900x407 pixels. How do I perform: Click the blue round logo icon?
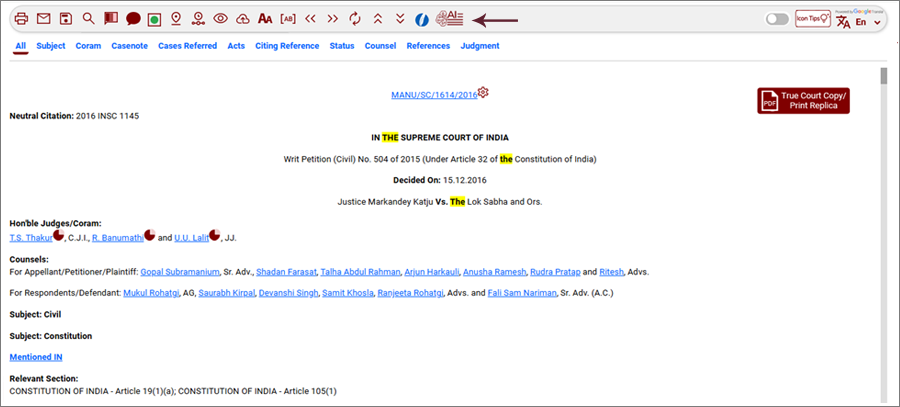click(422, 20)
